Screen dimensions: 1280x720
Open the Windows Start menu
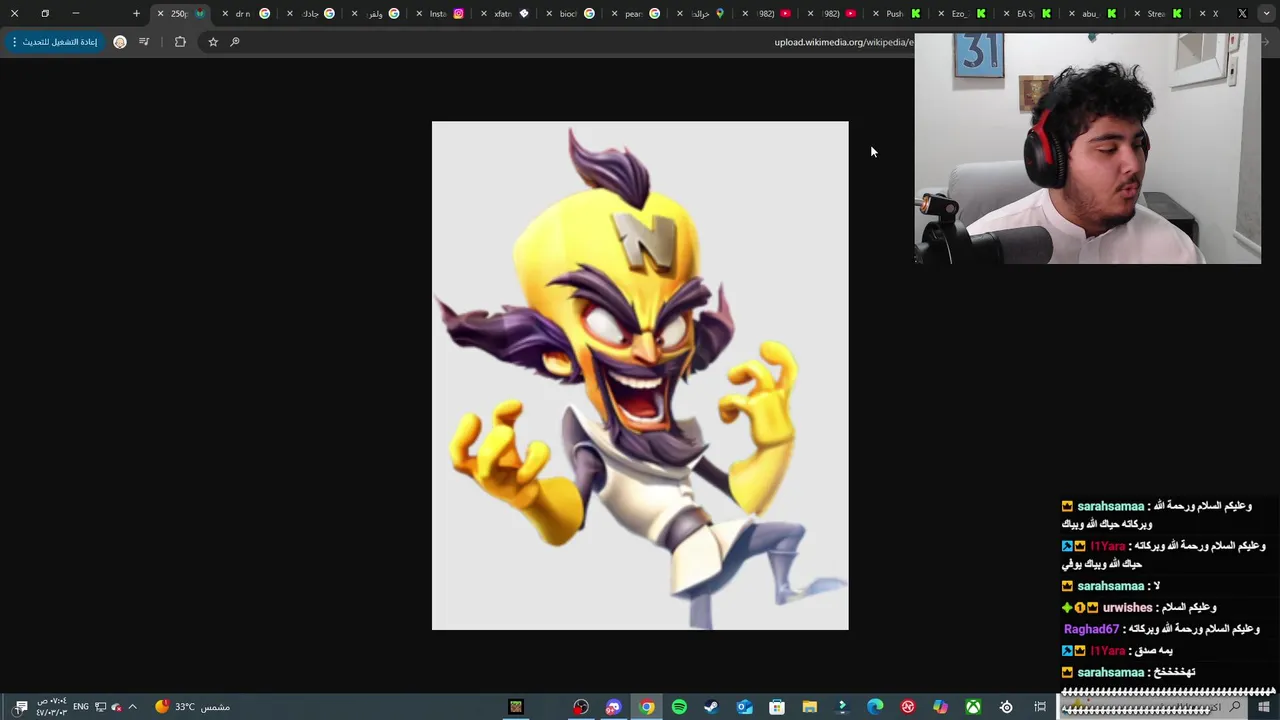pos(1264,707)
